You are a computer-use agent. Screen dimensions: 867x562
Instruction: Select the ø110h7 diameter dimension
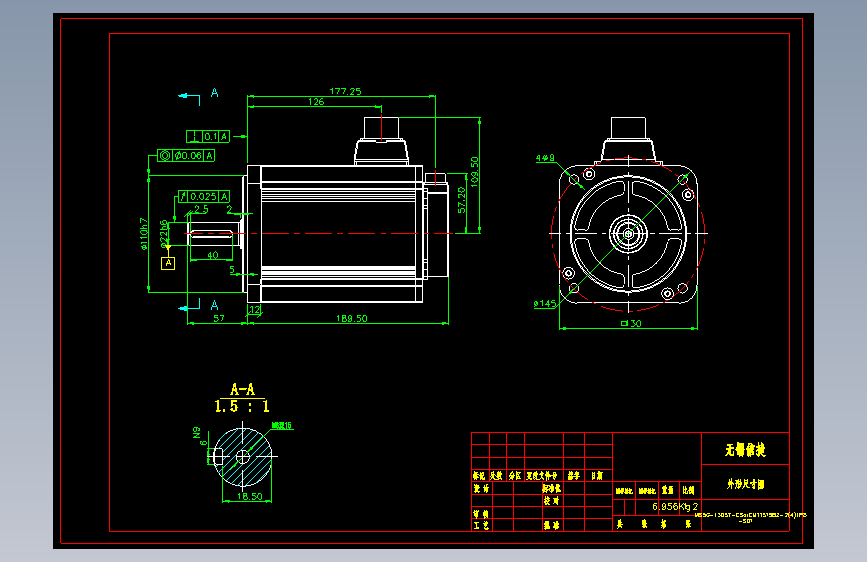click(144, 234)
